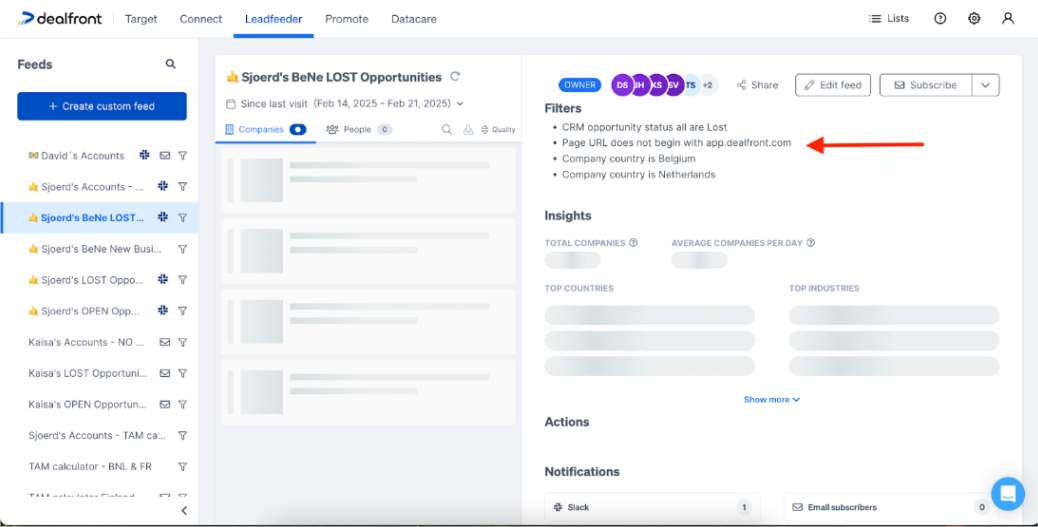1038x527 pixels.
Task: Go to the Promote tab
Action: click(x=346, y=19)
